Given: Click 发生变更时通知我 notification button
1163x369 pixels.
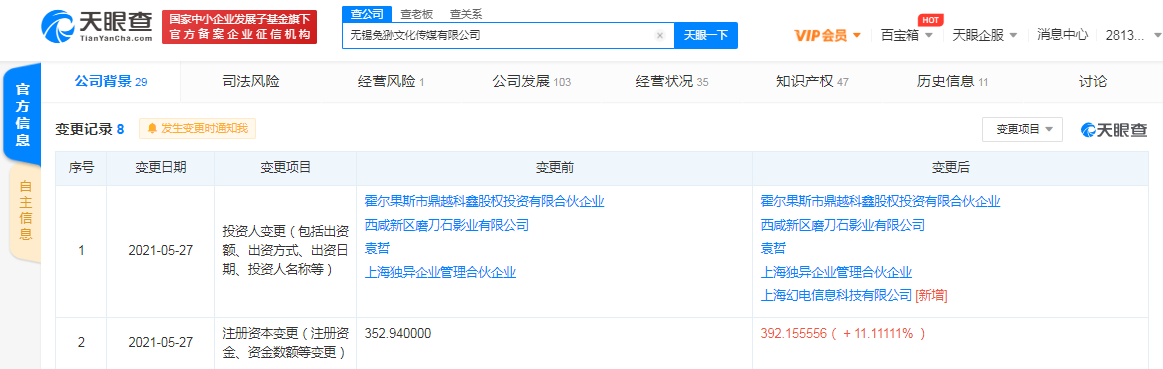Looking at the screenshot, I should tap(197, 128).
